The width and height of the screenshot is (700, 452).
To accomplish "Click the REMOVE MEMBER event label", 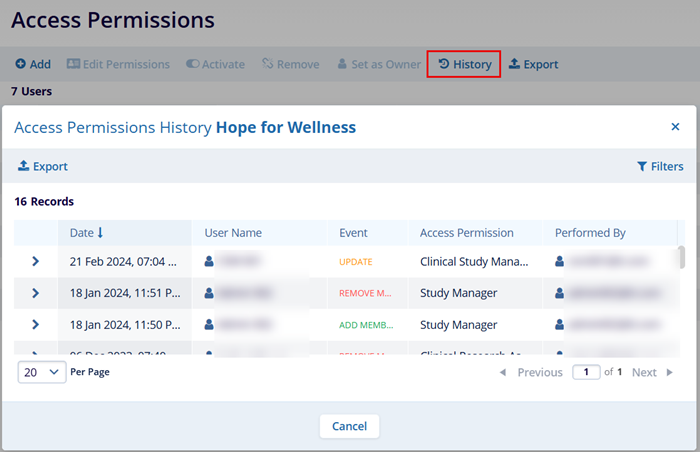I will (366, 293).
